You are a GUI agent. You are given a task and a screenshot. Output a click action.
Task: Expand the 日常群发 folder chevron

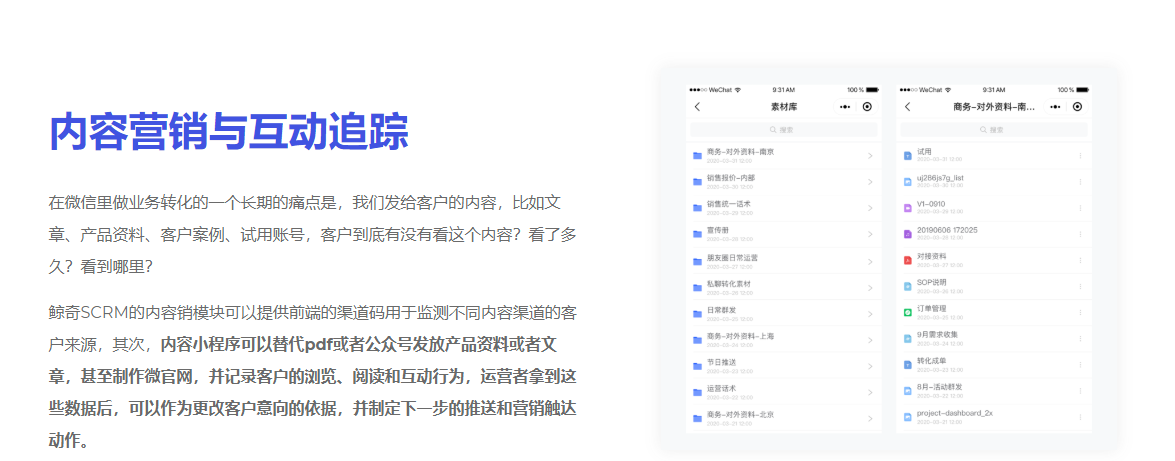[870, 314]
